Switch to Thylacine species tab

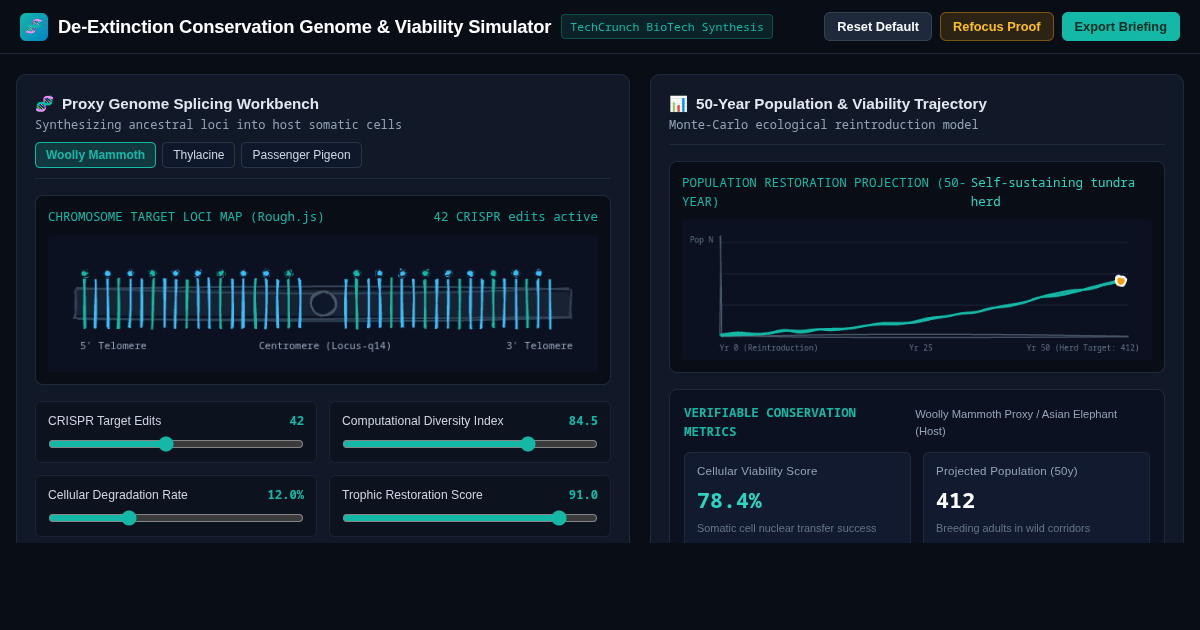pyautogui.click(x=199, y=155)
